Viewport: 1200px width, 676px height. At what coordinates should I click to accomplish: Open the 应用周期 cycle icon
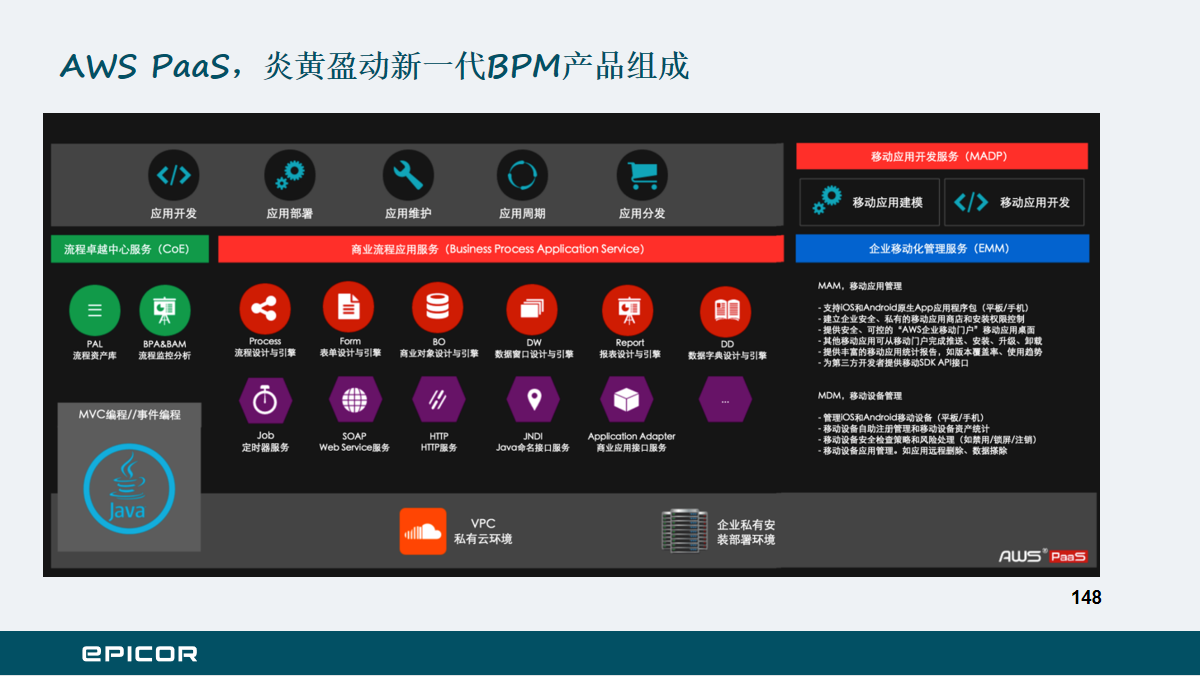coord(522,175)
